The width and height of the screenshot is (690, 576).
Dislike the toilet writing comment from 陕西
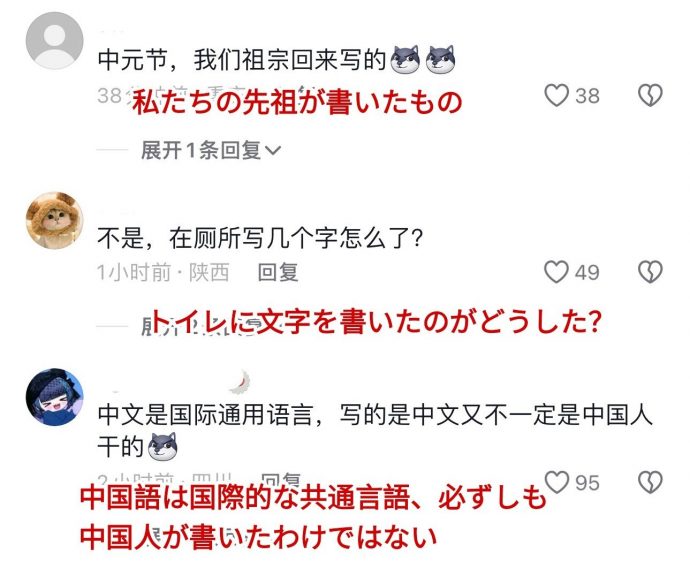(x=650, y=272)
